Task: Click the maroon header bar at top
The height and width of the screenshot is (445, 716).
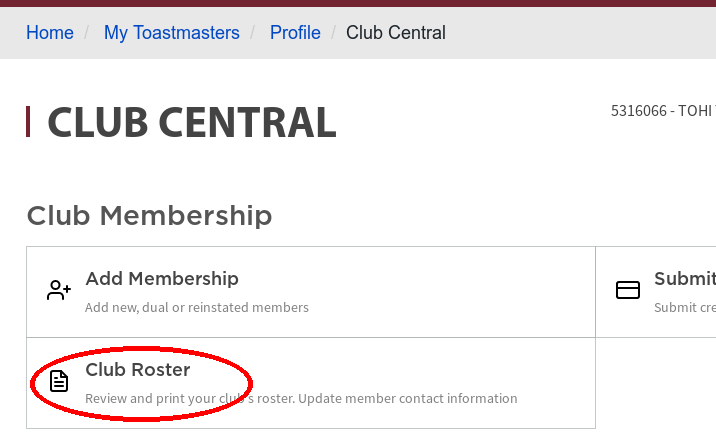Action: [358, 3]
